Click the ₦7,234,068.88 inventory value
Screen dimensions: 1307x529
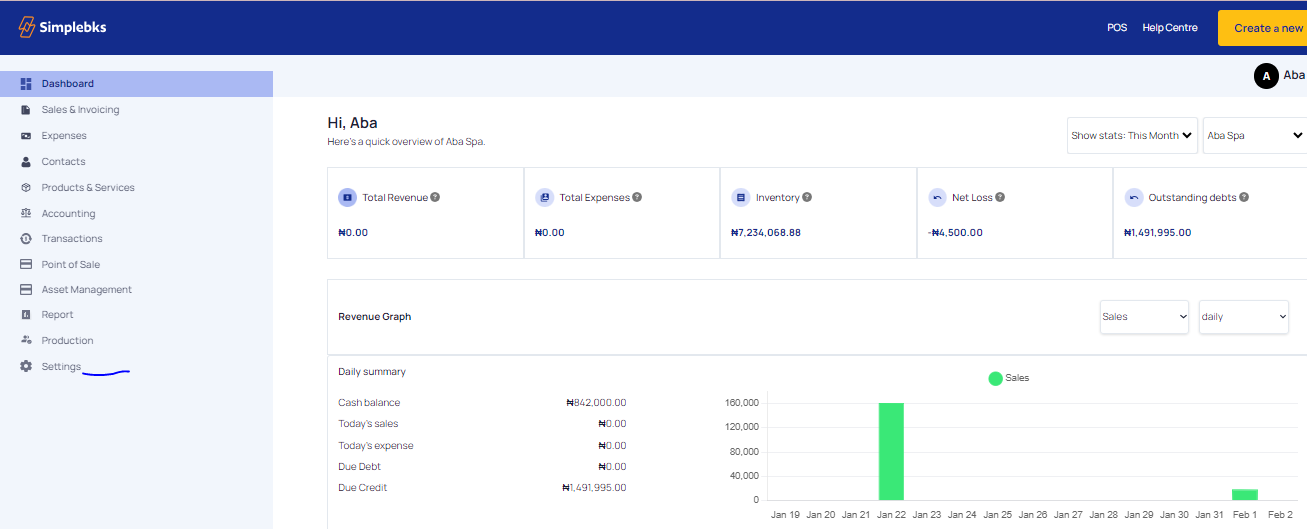click(x=766, y=233)
